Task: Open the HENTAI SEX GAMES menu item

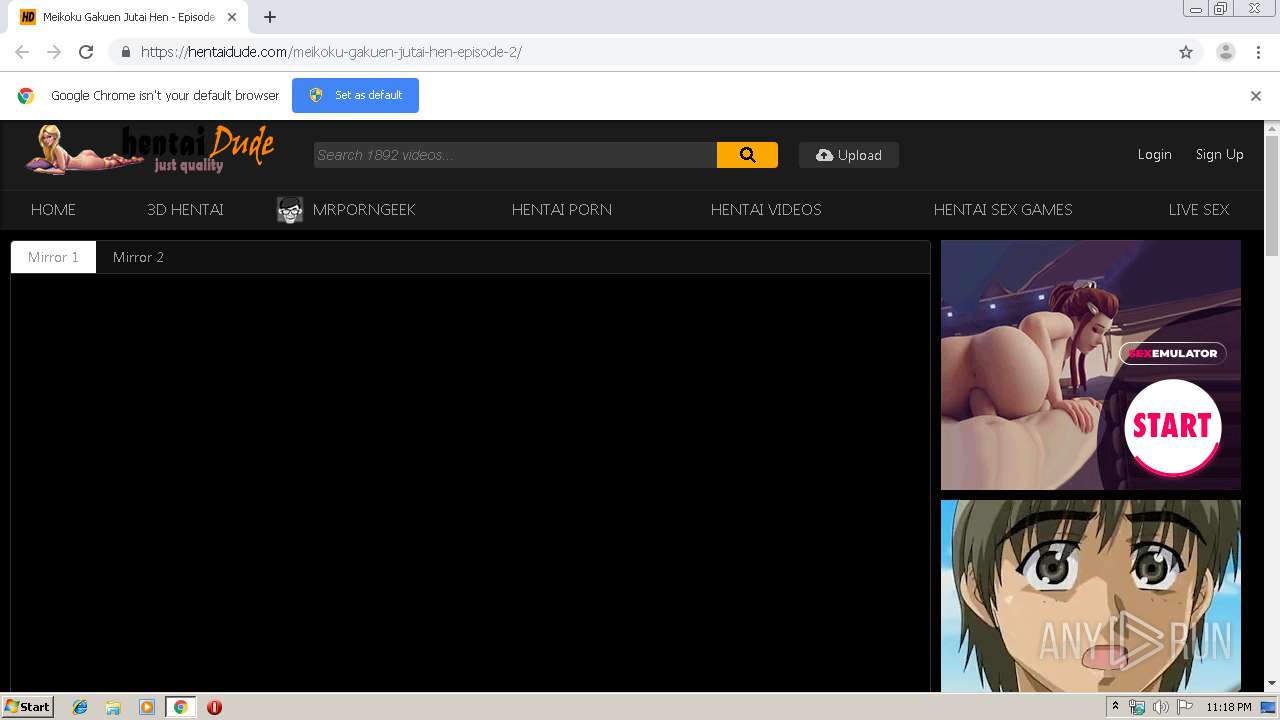Action: tap(1003, 209)
